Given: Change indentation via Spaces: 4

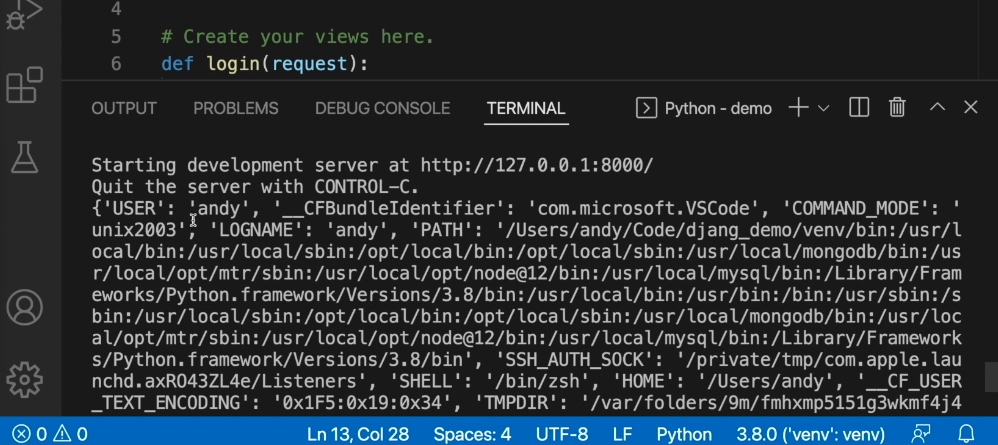Looking at the screenshot, I should tap(472, 434).
